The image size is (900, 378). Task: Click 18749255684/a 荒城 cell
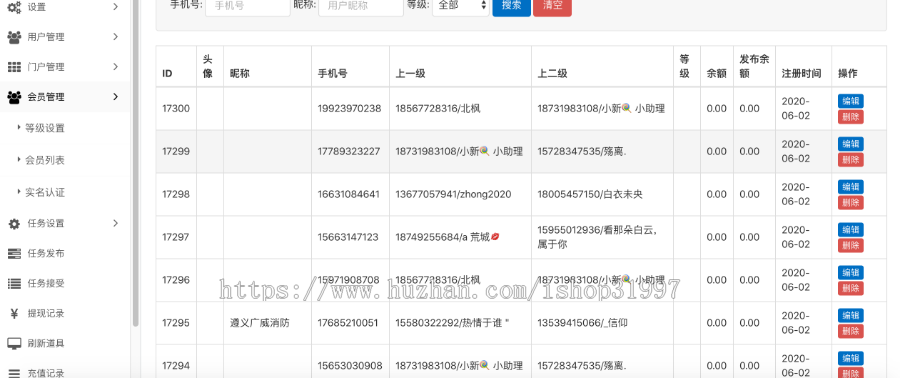point(447,237)
